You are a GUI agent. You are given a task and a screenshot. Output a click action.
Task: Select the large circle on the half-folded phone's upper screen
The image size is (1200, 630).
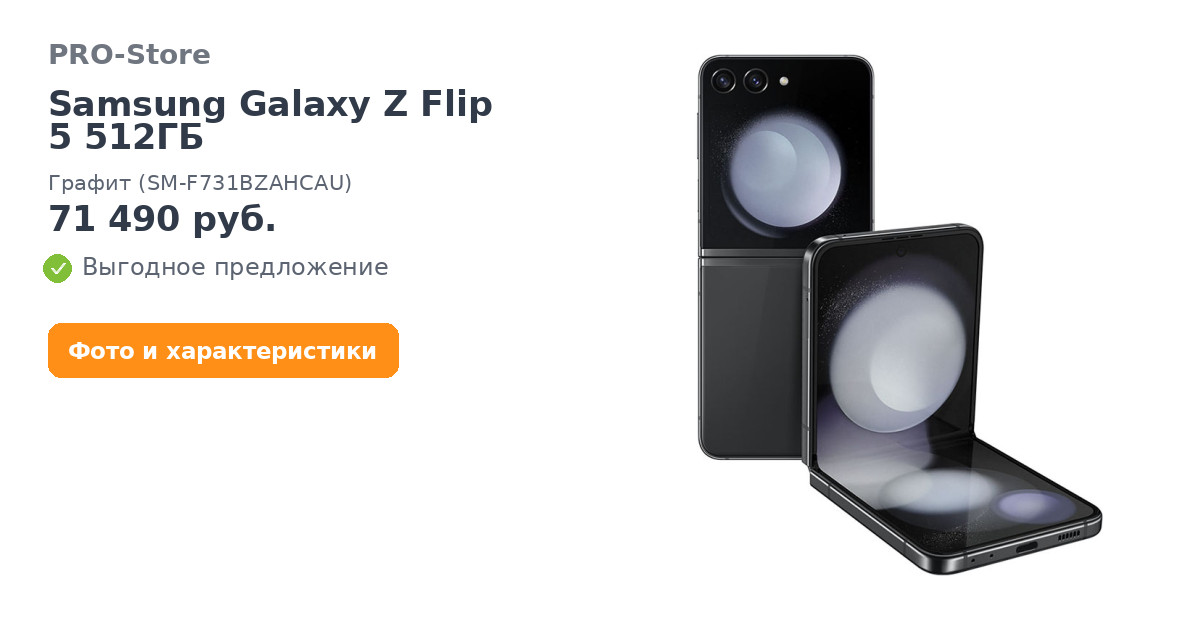(x=897, y=353)
